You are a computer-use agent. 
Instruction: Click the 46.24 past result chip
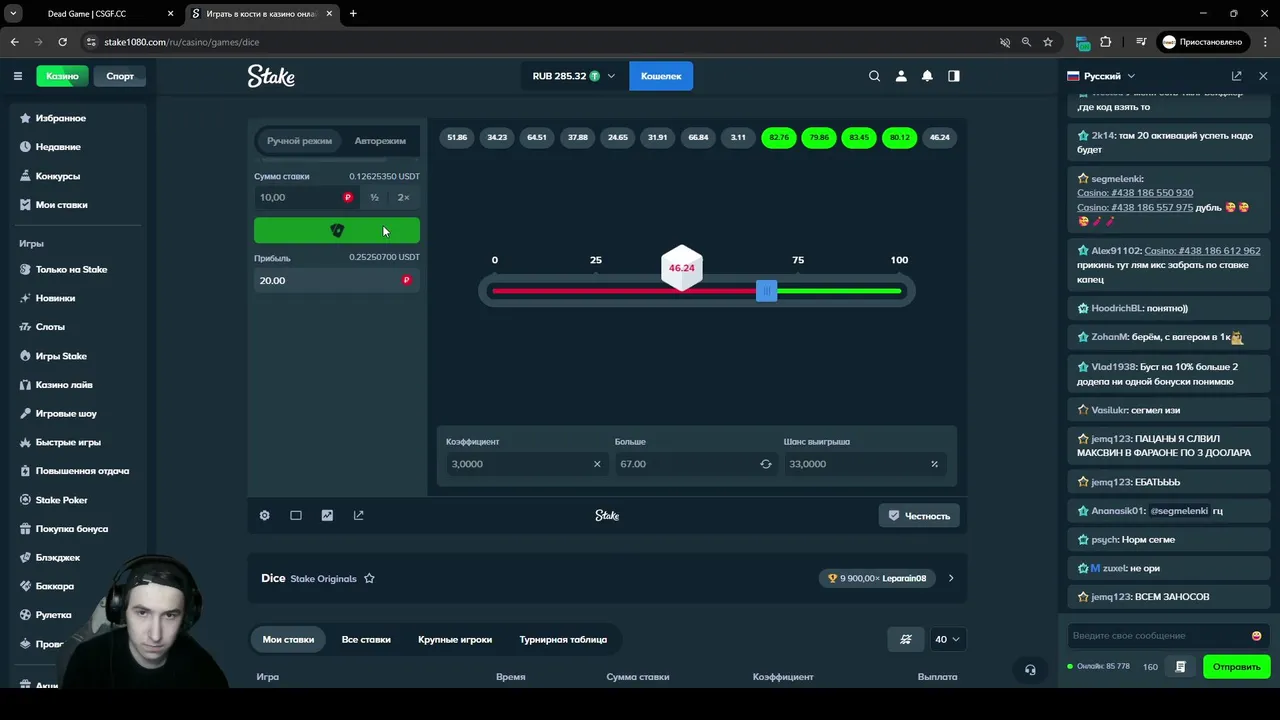click(940, 137)
